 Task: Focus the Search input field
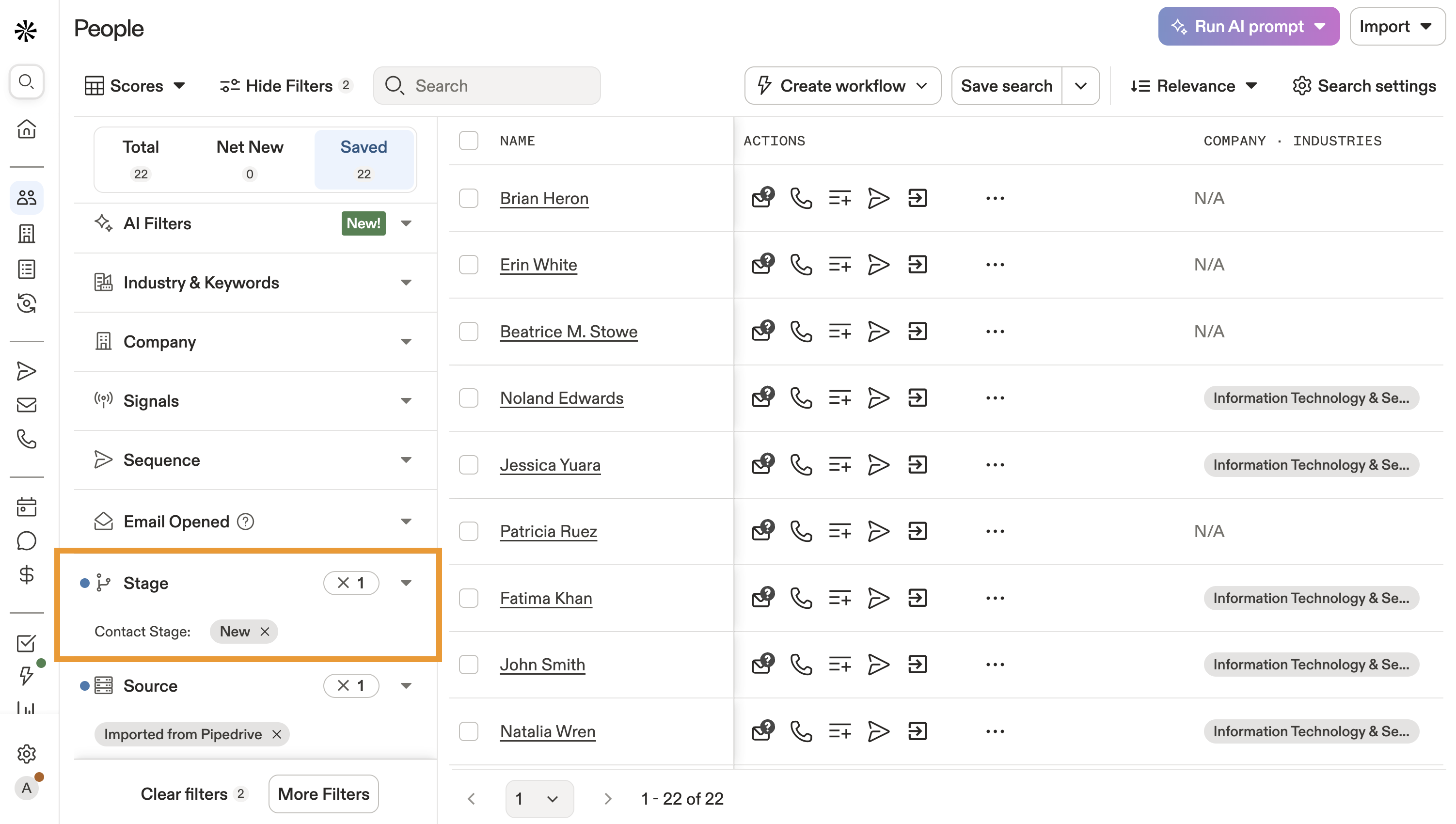(487, 86)
